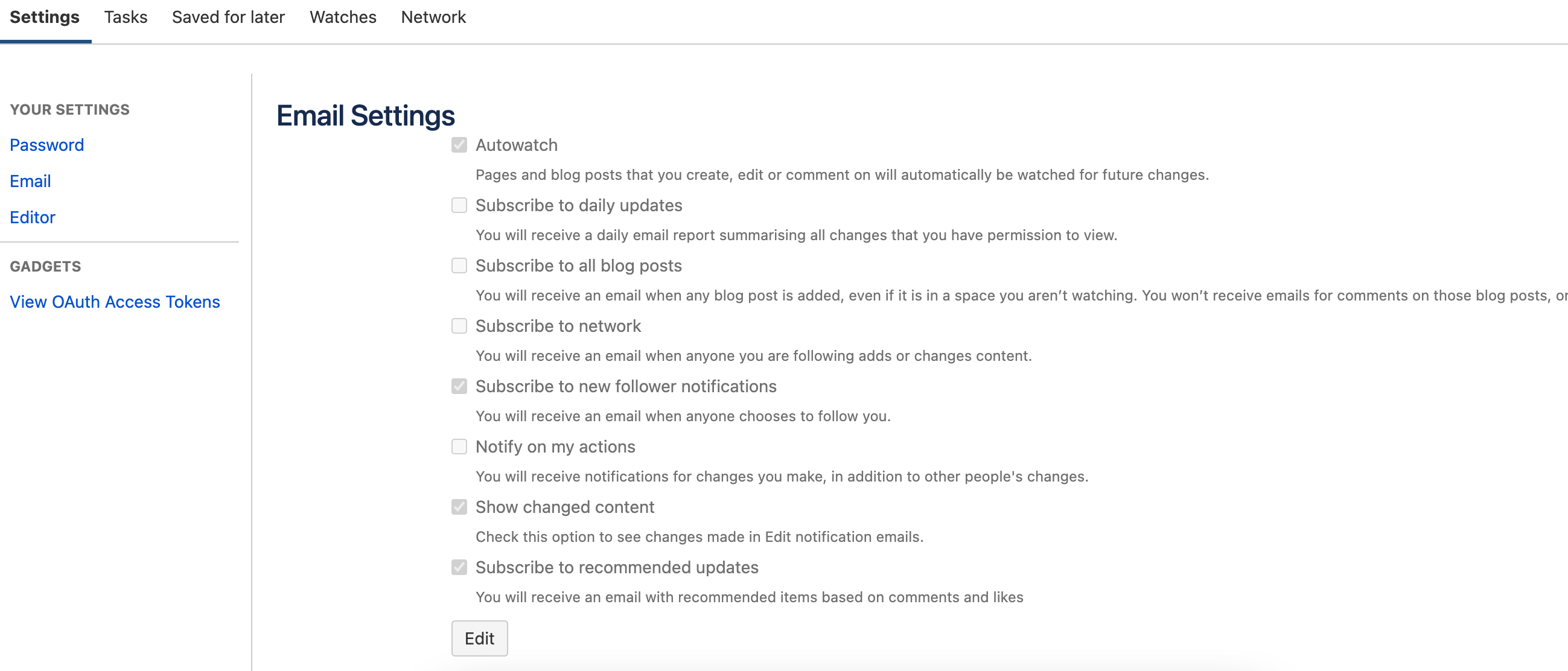Uncheck Subscribe to new follower notifications
This screenshot has width=1568, height=671.
459,386
